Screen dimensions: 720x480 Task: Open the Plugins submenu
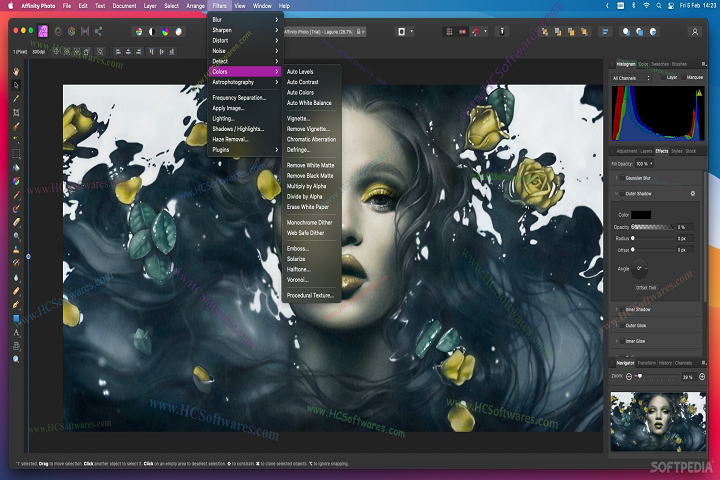click(x=245, y=150)
